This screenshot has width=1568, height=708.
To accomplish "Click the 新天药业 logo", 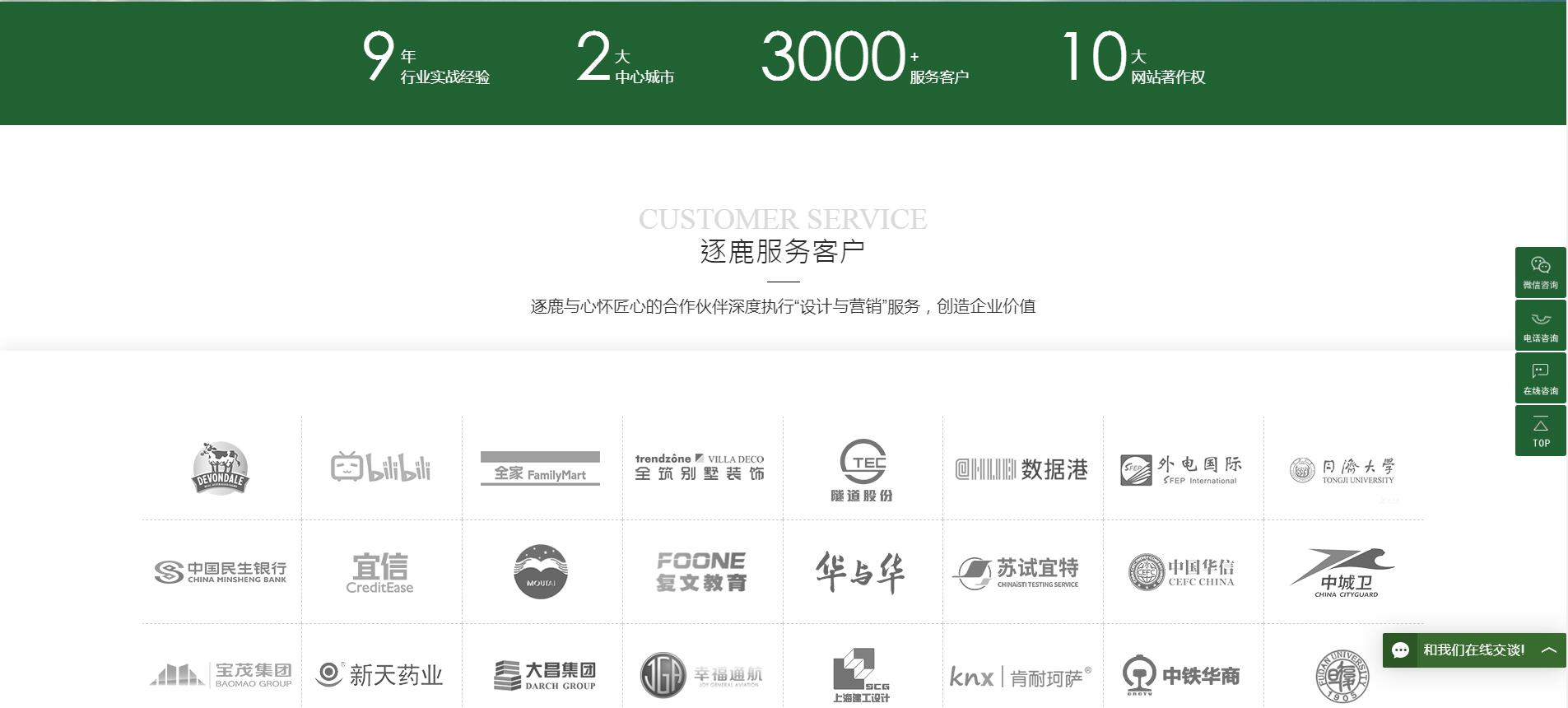I will pos(379,674).
